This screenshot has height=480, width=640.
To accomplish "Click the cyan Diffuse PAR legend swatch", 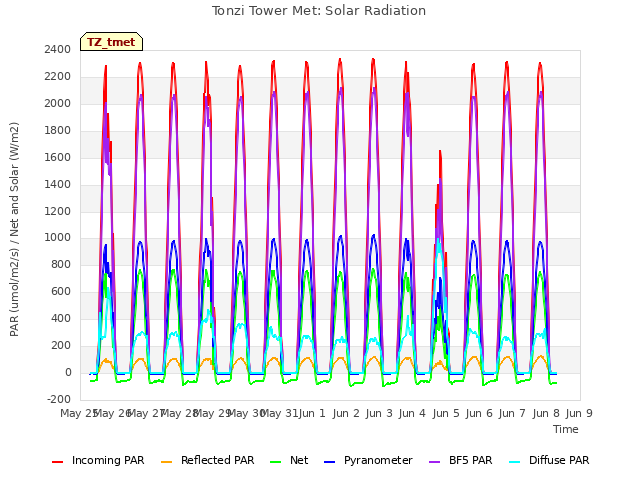I will (515, 462).
